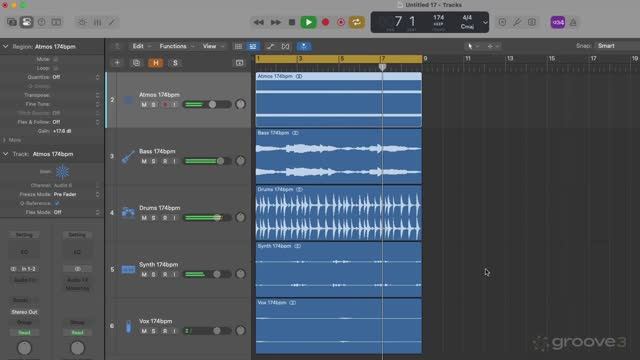Enable input monitoring on Vox 174bpm track

[x=174, y=331]
